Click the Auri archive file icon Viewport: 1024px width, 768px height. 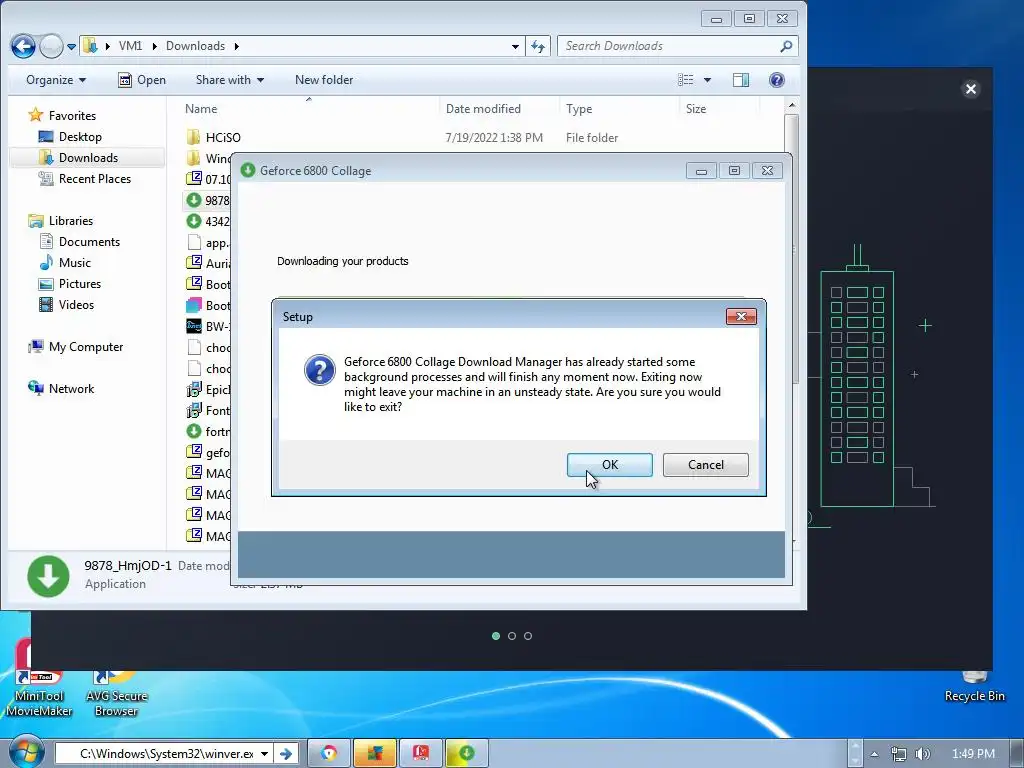(x=193, y=263)
